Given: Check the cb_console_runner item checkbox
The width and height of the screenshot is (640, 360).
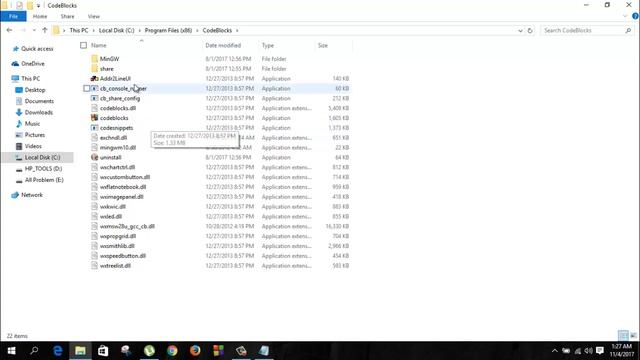Looking at the screenshot, I should 87,89.
